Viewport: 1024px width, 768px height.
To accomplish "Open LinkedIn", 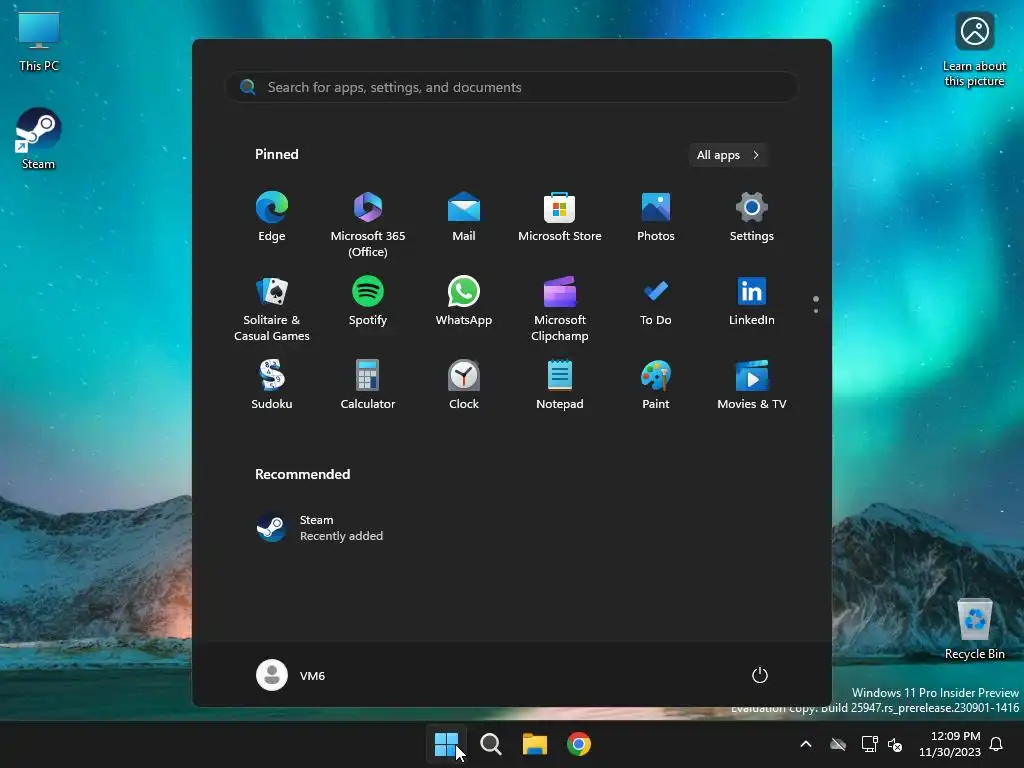I will coord(752,302).
